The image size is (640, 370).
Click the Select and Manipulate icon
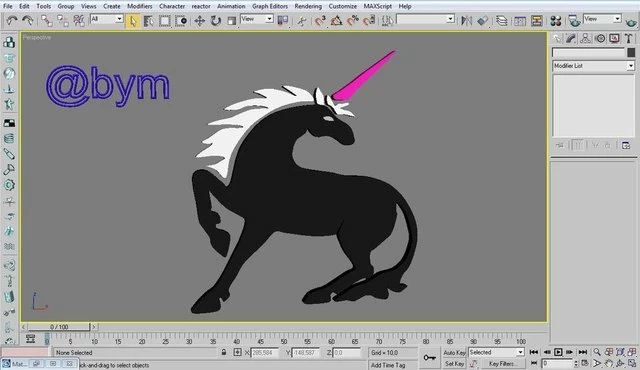302,20
